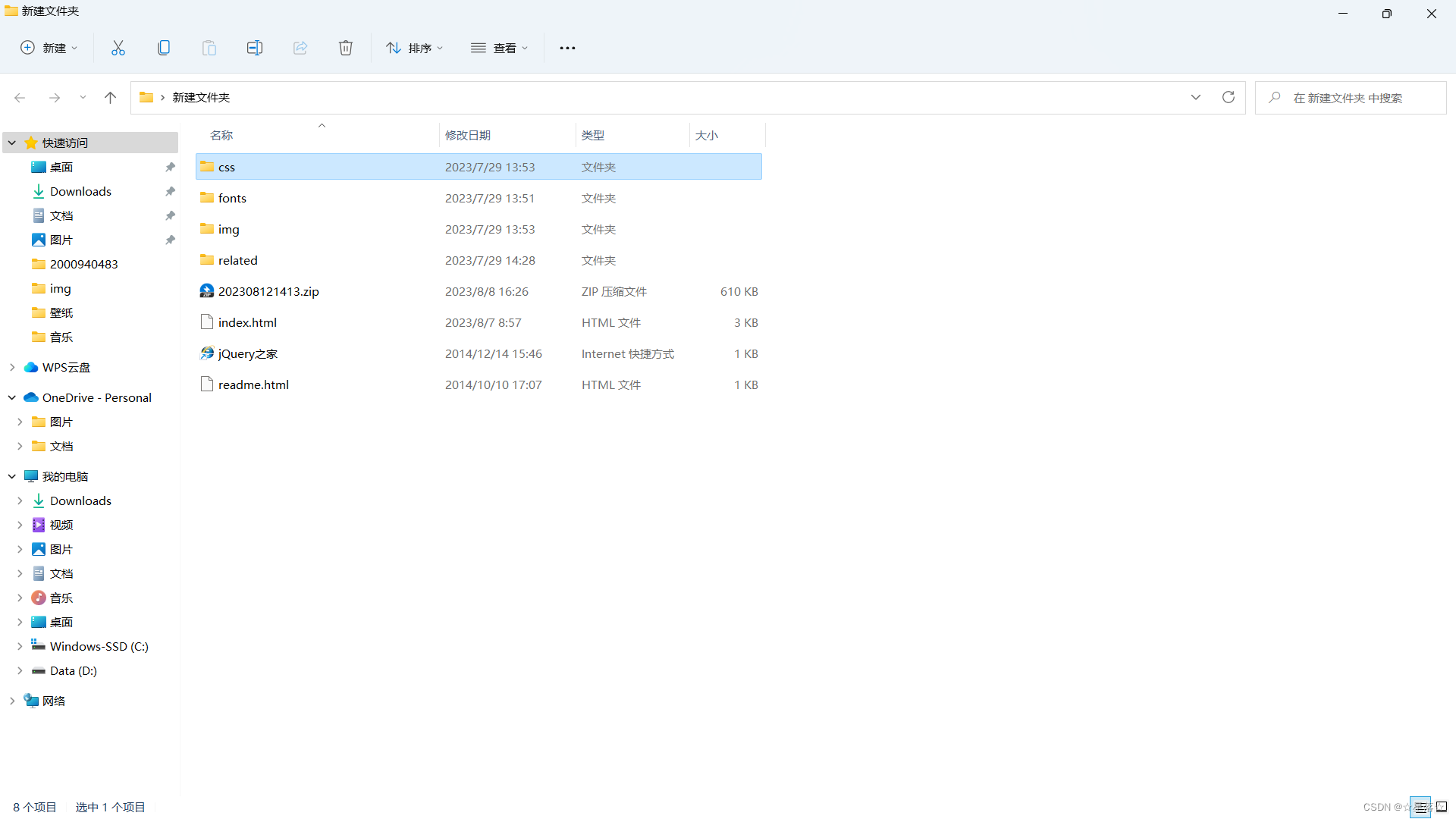Open the New (新建) menu

[49, 48]
